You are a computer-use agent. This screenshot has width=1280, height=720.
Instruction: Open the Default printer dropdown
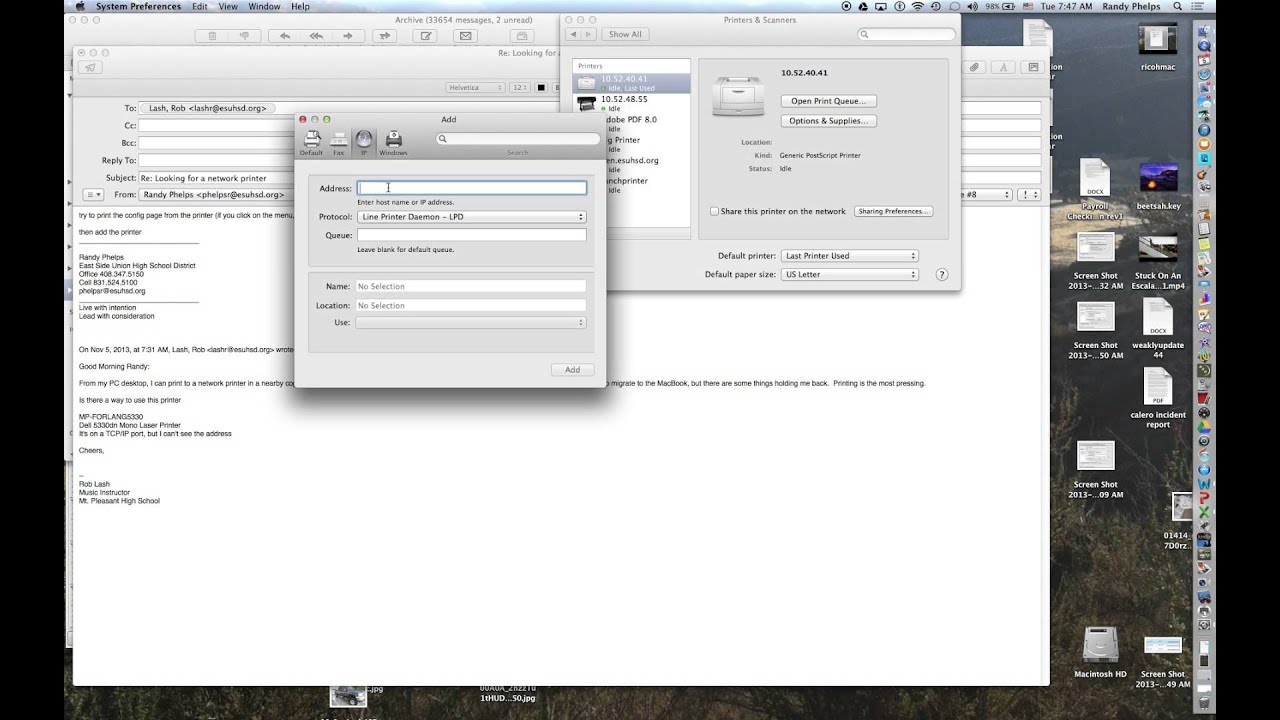pyautogui.click(x=850, y=256)
